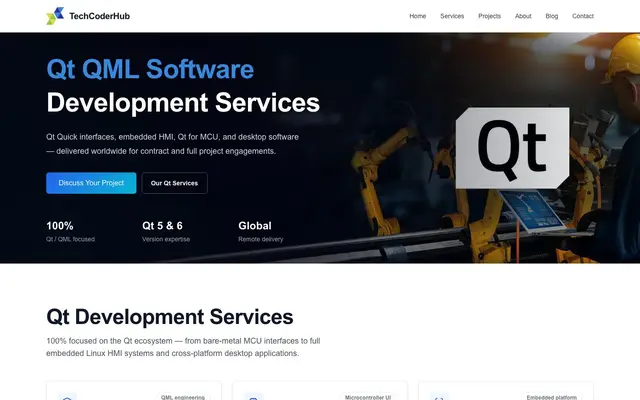Click the TechCoderHub brand name
The image size is (640, 400).
(x=100, y=16)
